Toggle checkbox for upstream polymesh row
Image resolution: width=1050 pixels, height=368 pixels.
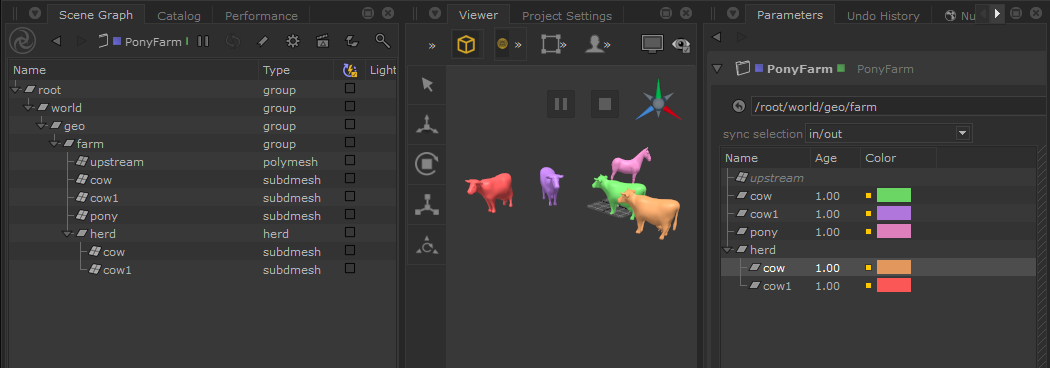pos(350,161)
